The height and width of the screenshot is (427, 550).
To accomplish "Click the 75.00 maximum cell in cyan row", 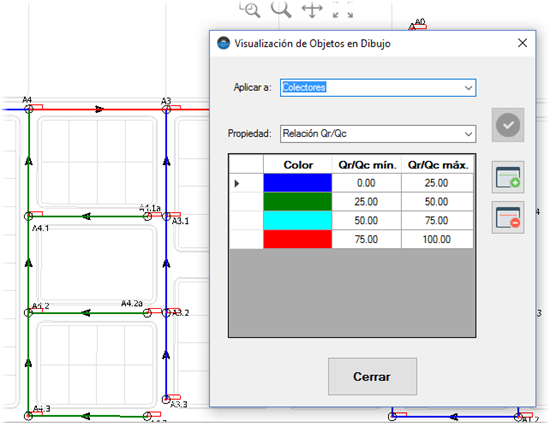I will pyautogui.click(x=437, y=220).
